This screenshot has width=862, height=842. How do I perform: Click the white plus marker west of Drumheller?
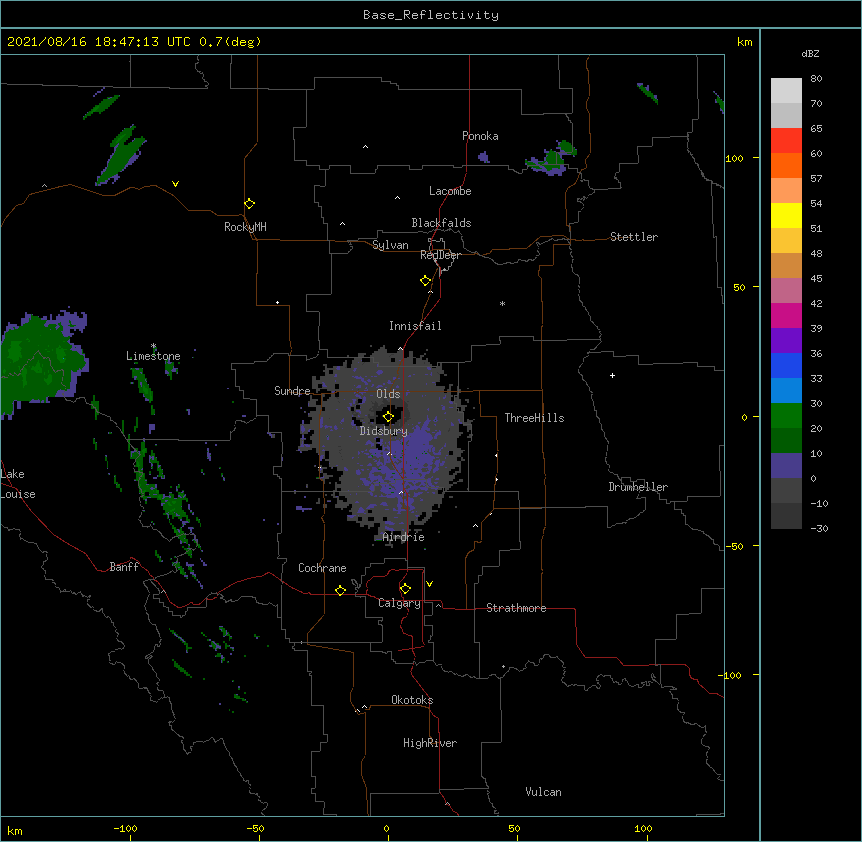tap(612, 375)
